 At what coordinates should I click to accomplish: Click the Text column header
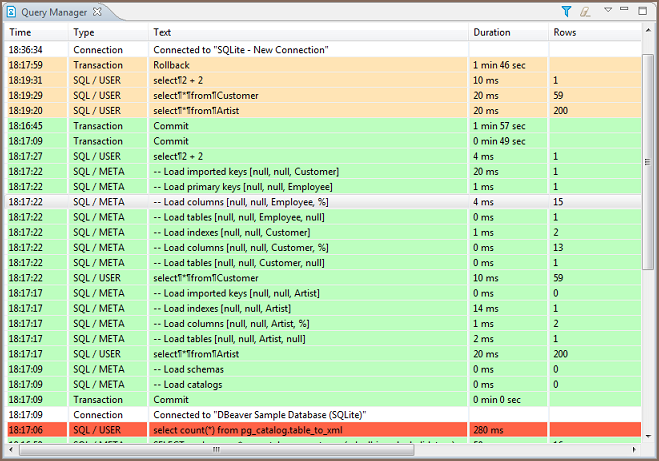pos(308,32)
